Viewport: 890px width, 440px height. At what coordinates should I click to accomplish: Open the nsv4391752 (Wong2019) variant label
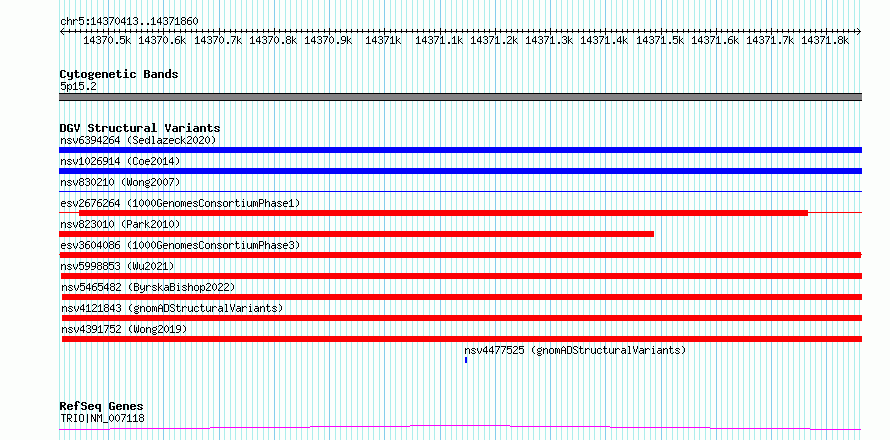[124, 329]
